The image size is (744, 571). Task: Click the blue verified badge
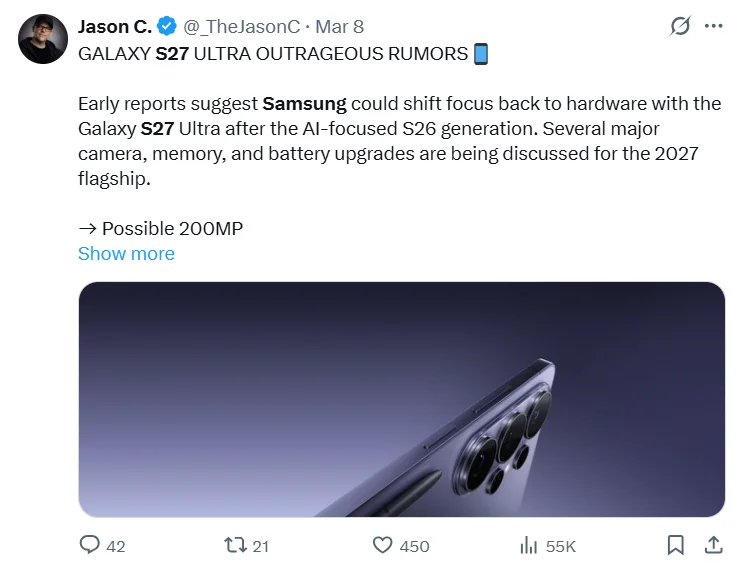click(167, 26)
